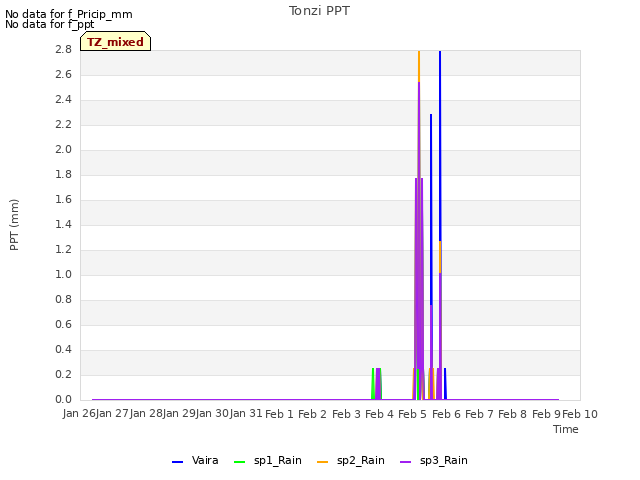Click the 2.4 y-axis tick value
This screenshot has width=640, height=480.
pos(63,100)
